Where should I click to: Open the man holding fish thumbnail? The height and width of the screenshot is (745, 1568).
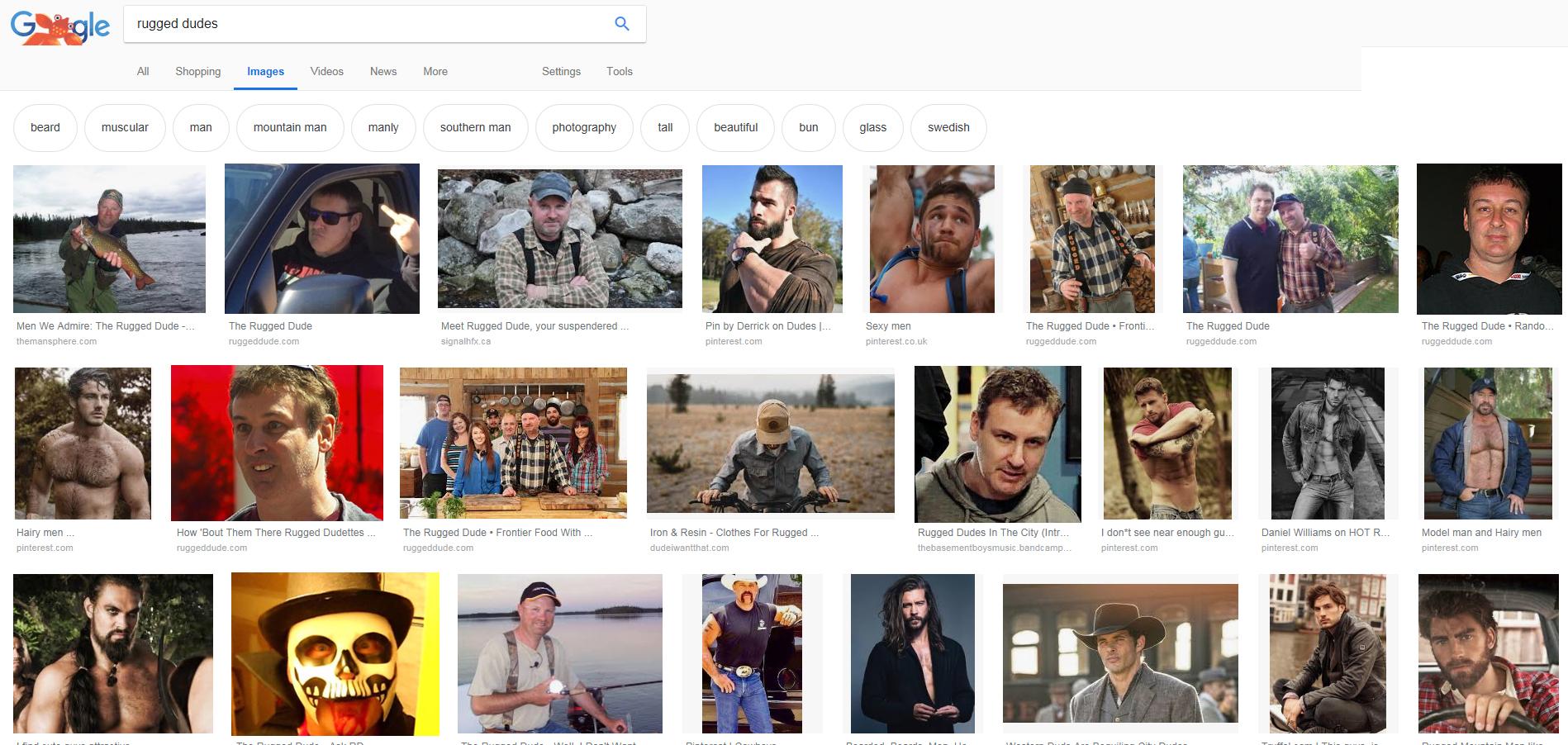tap(109, 239)
